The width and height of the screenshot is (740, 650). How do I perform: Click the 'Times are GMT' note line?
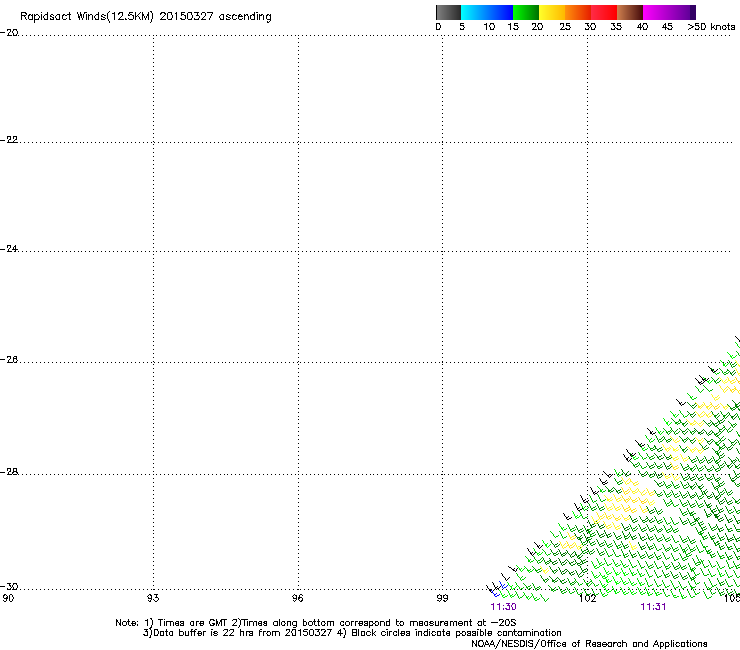316,623
